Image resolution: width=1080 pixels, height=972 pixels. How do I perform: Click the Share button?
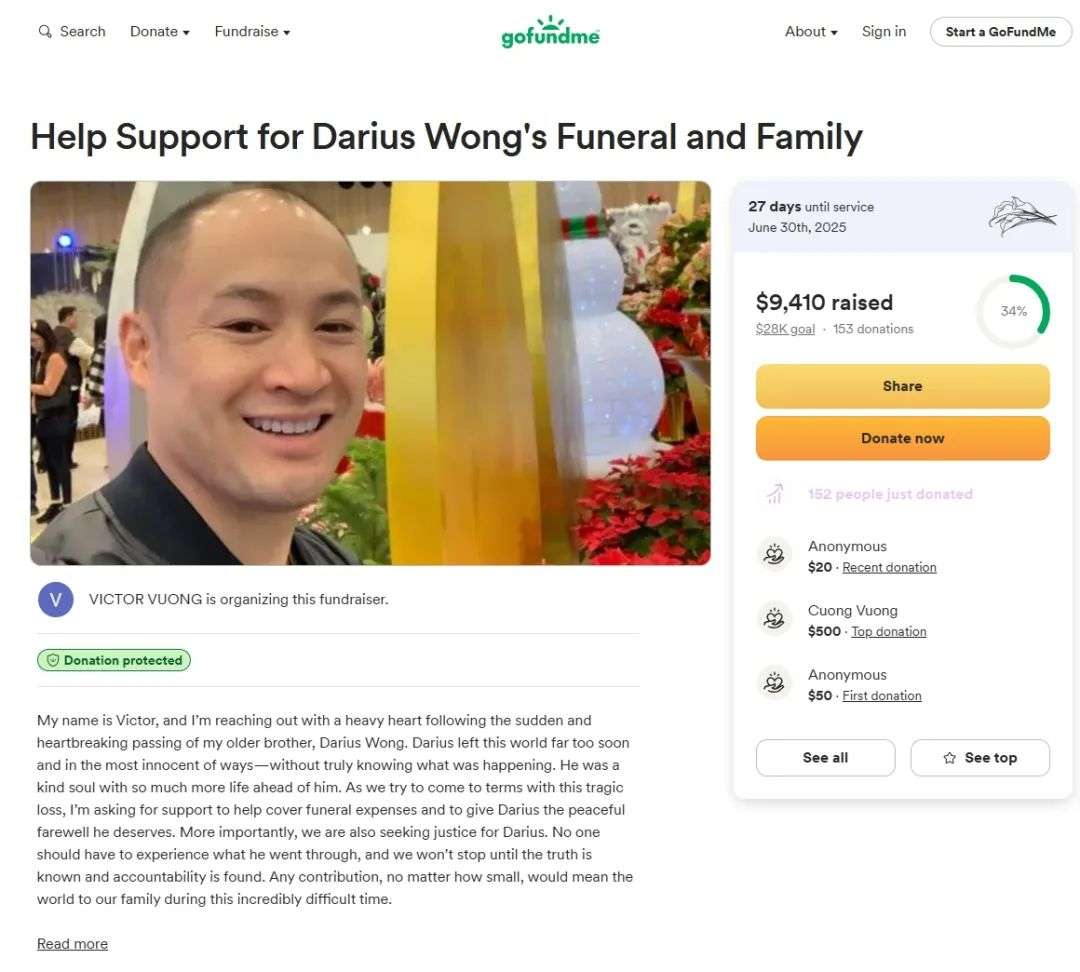(902, 386)
